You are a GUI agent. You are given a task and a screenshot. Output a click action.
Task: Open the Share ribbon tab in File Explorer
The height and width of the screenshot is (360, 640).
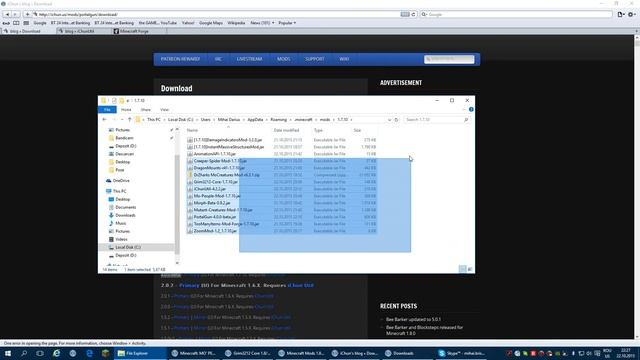click(x=146, y=109)
